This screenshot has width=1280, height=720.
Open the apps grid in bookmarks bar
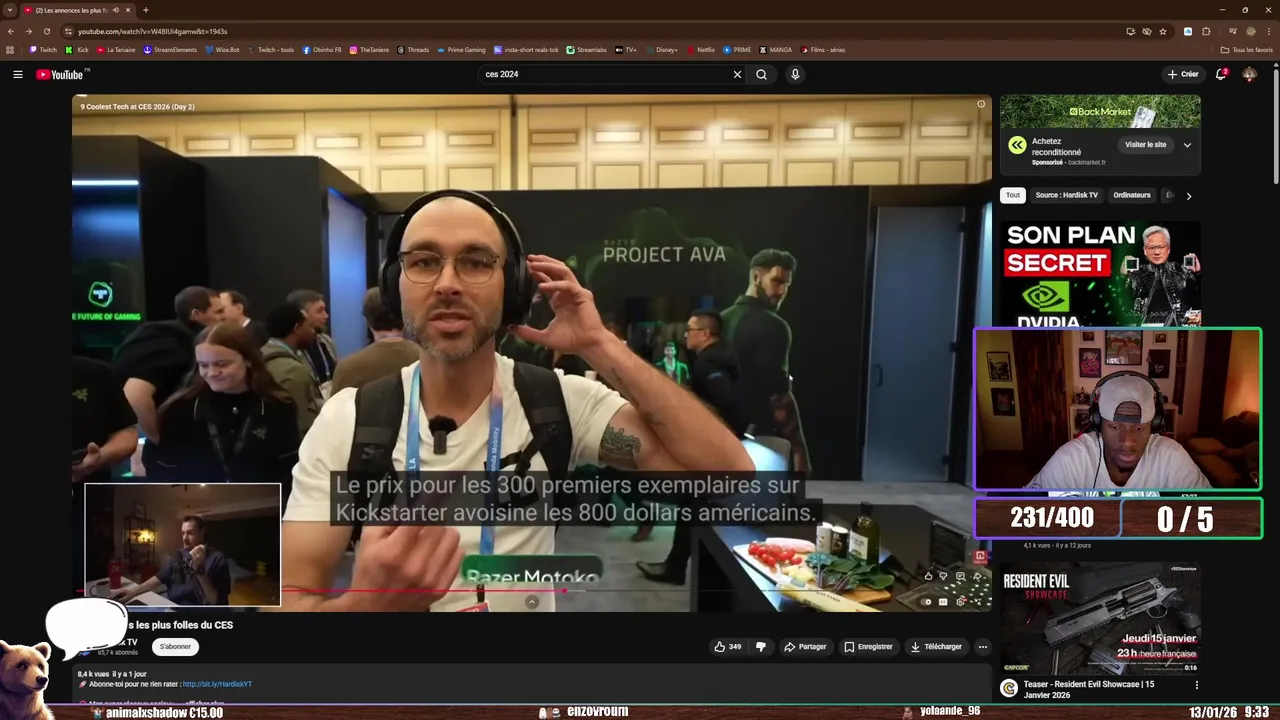[10, 49]
